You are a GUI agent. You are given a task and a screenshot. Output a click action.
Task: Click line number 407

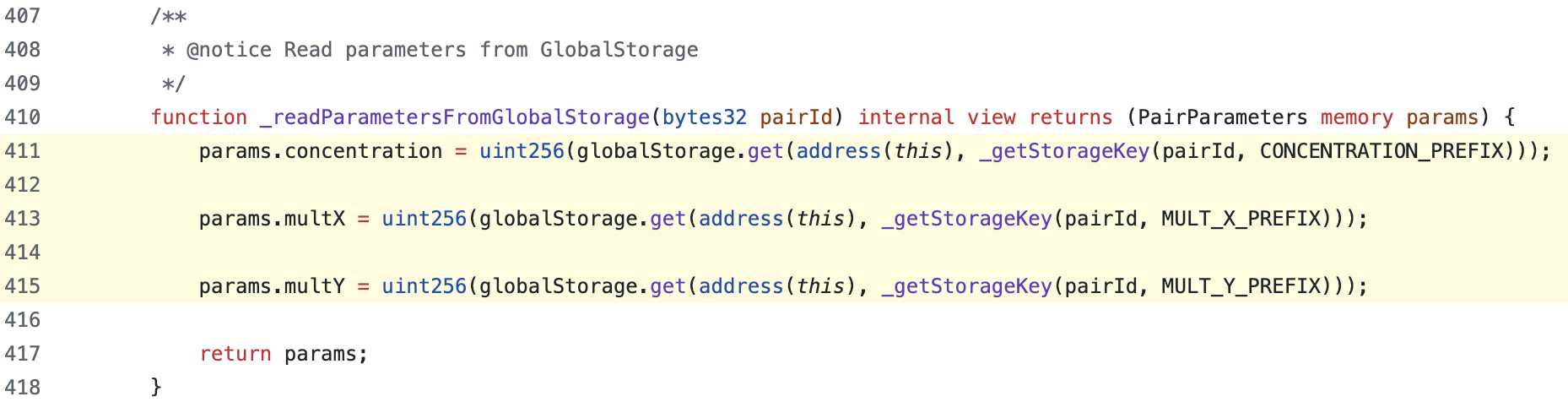coord(22,16)
